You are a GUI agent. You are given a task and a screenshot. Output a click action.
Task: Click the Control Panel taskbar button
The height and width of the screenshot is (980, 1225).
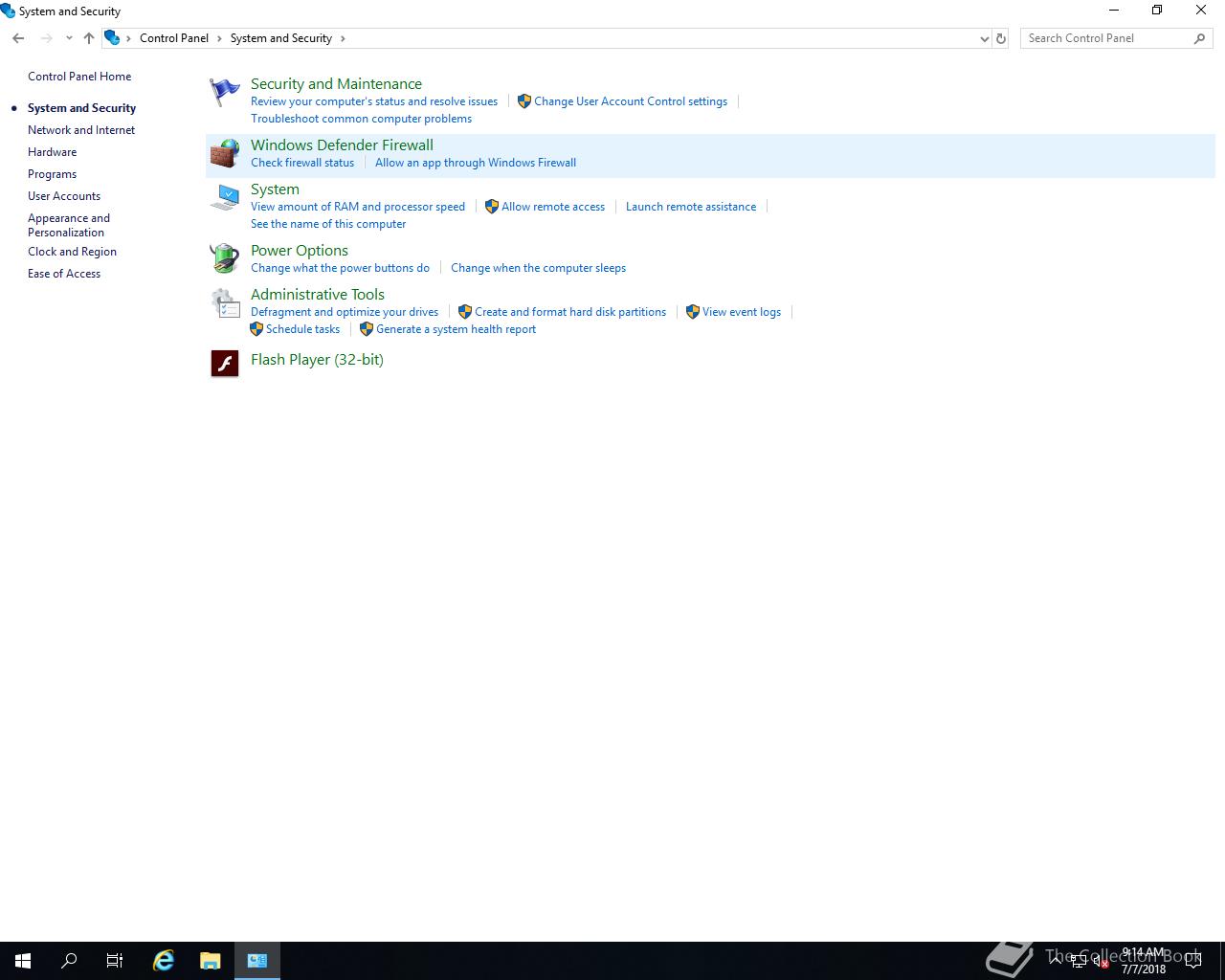(257, 961)
